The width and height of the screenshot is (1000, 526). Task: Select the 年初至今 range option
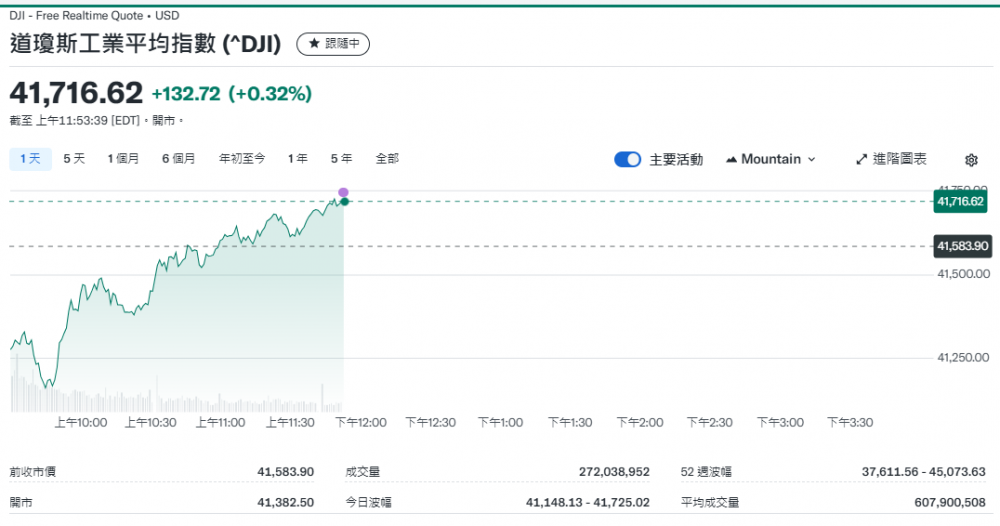click(242, 158)
